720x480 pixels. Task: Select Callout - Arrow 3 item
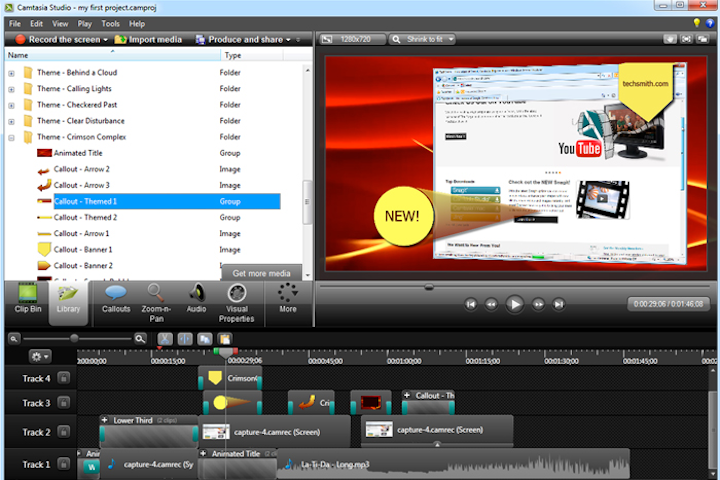(x=81, y=185)
